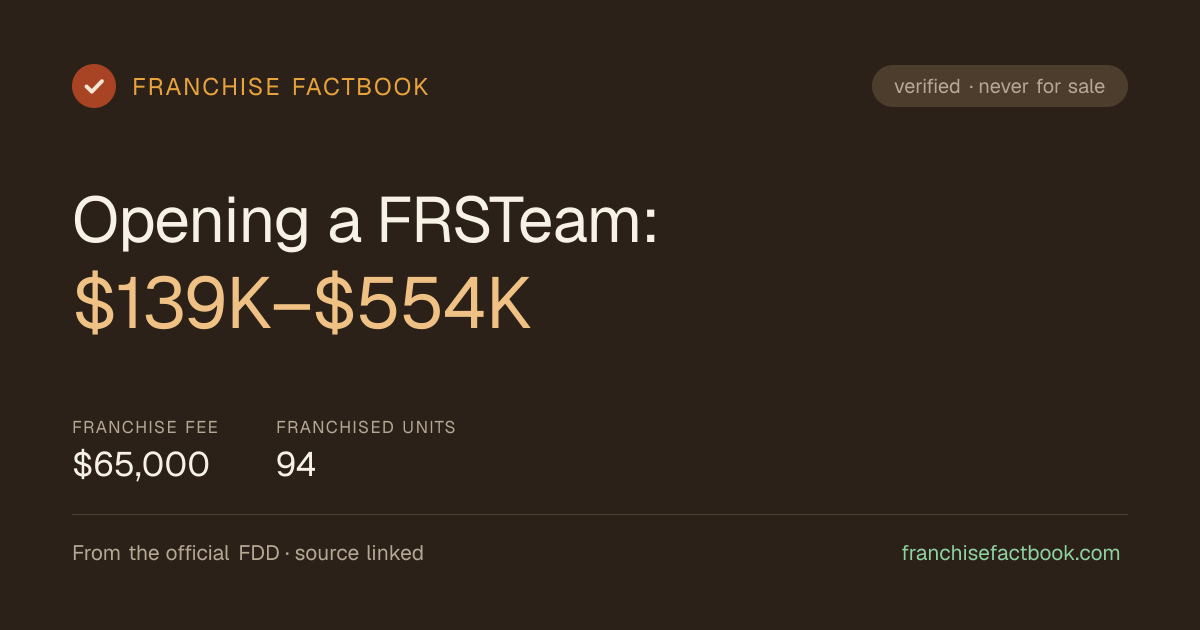The image size is (1200, 630).
Task: Click the 94 franchised units number
Action: click(296, 464)
